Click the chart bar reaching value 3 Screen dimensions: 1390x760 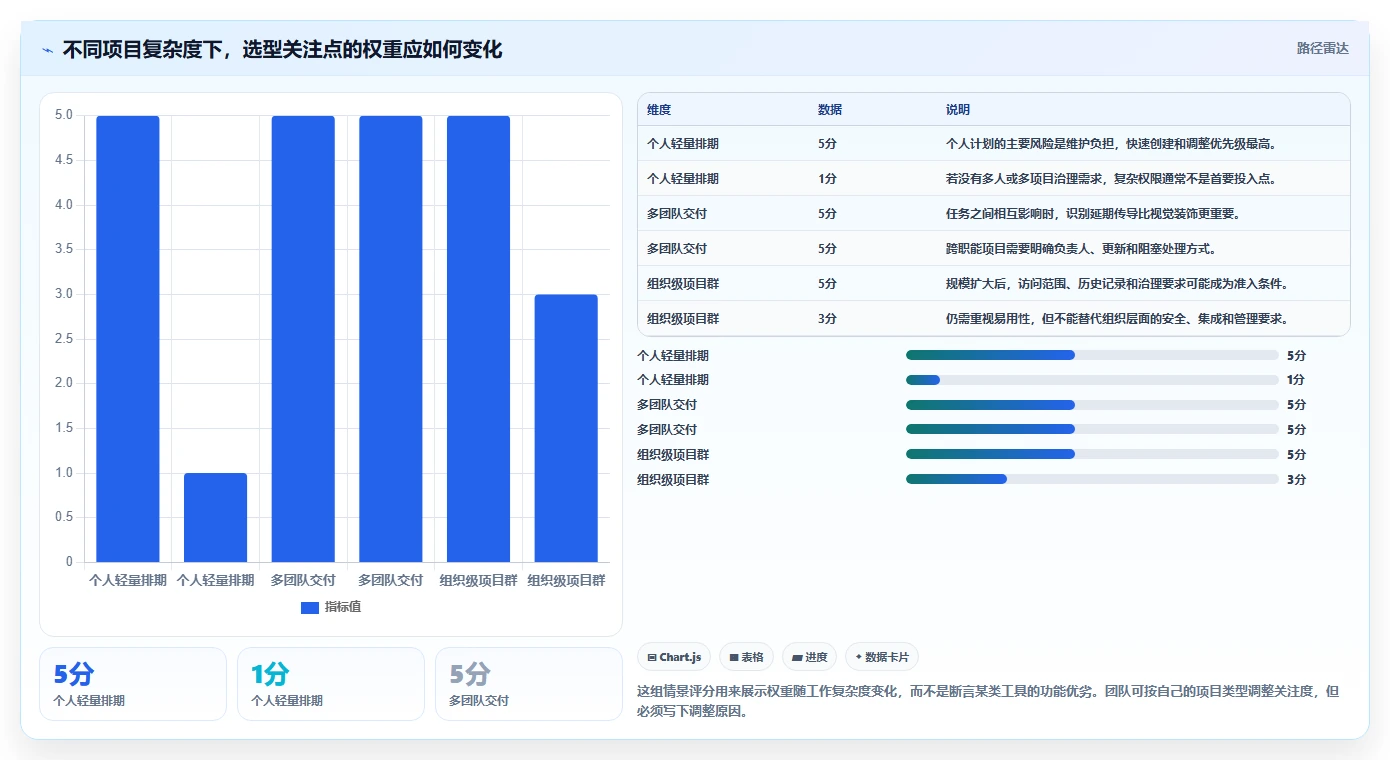(x=566, y=428)
